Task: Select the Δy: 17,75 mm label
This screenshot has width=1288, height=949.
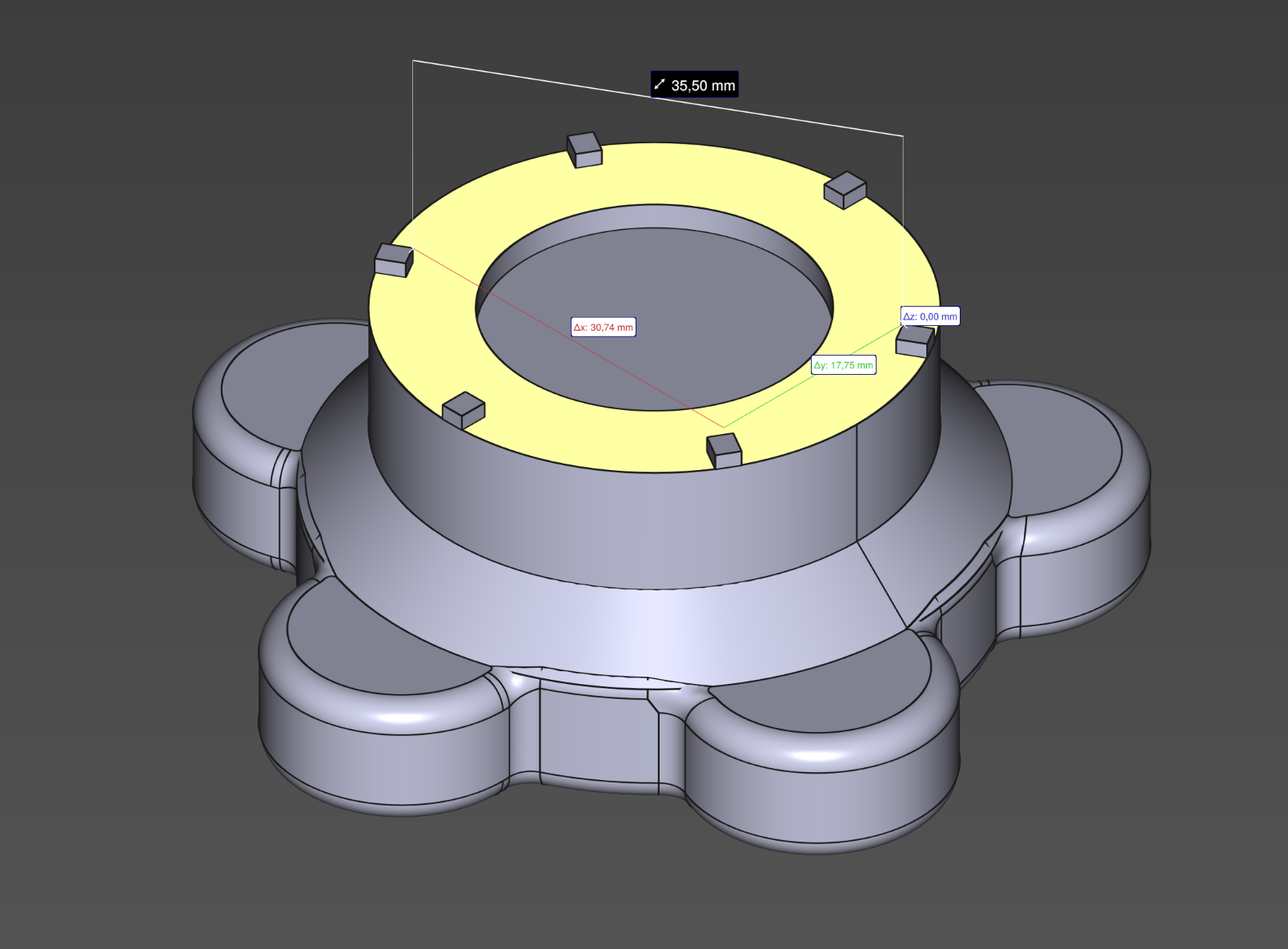Action: click(844, 365)
